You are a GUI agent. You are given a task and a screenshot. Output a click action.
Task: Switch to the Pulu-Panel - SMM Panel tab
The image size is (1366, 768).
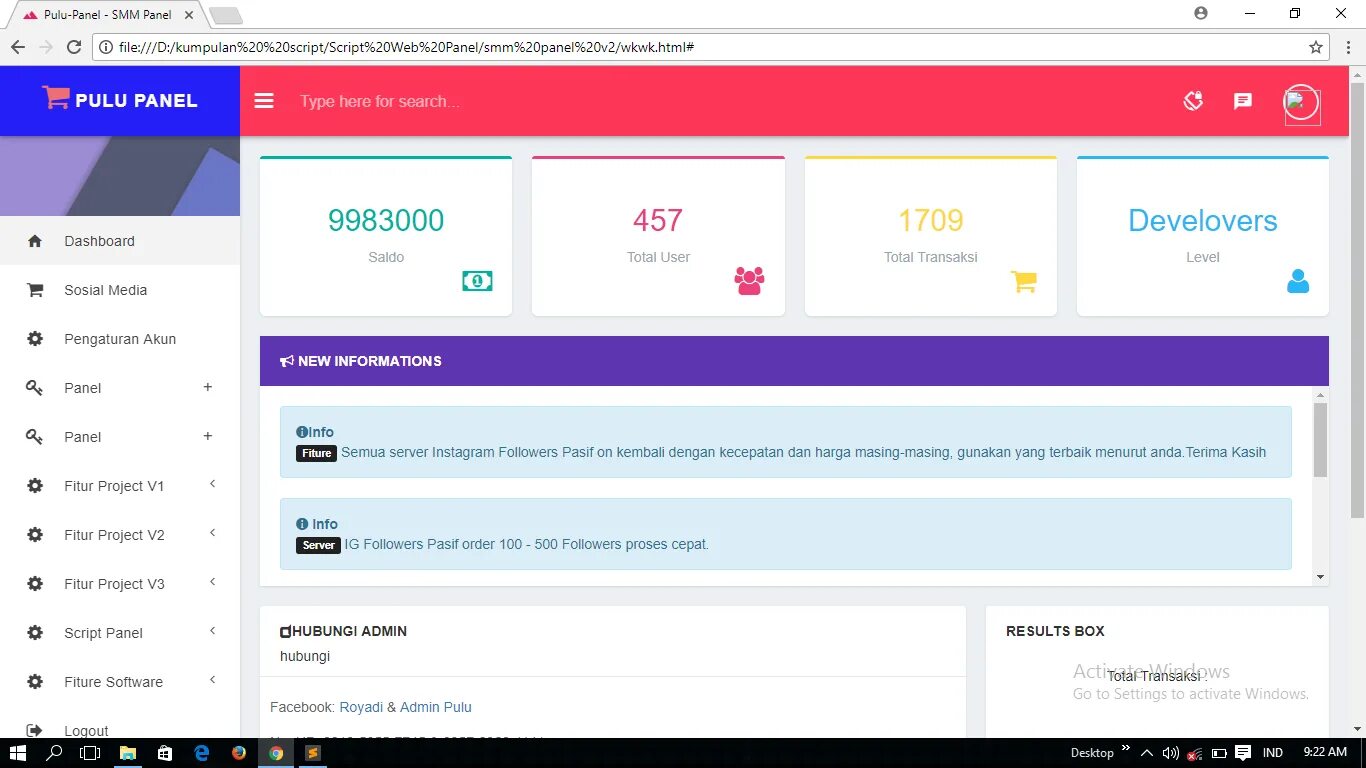pos(107,15)
